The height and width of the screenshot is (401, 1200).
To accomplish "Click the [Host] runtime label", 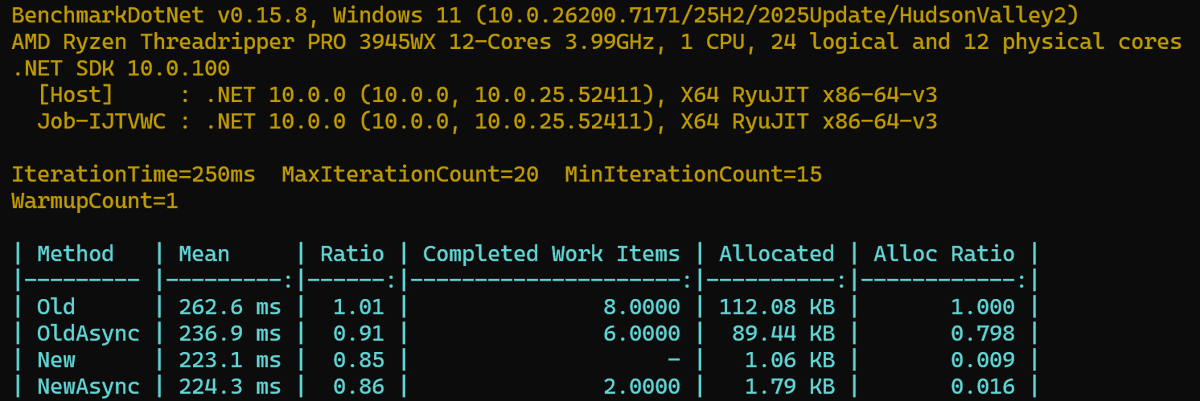I will (x=76, y=96).
